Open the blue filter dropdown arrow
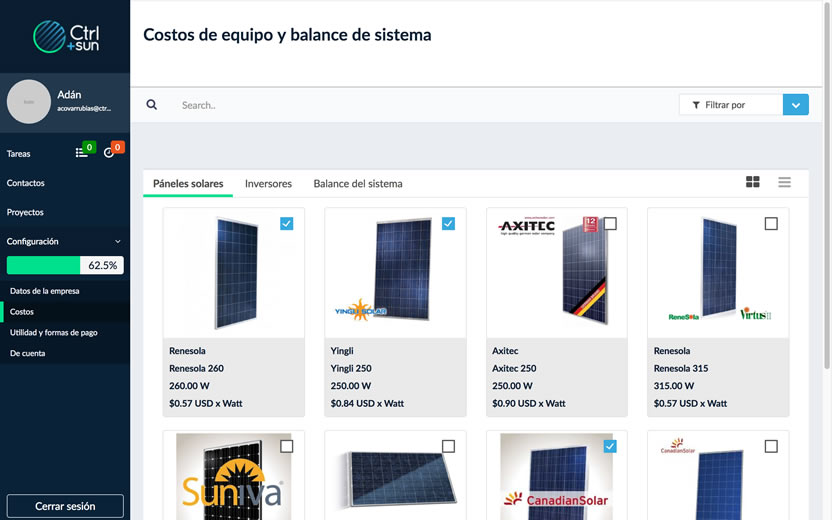The image size is (832, 520). pos(795,105)
